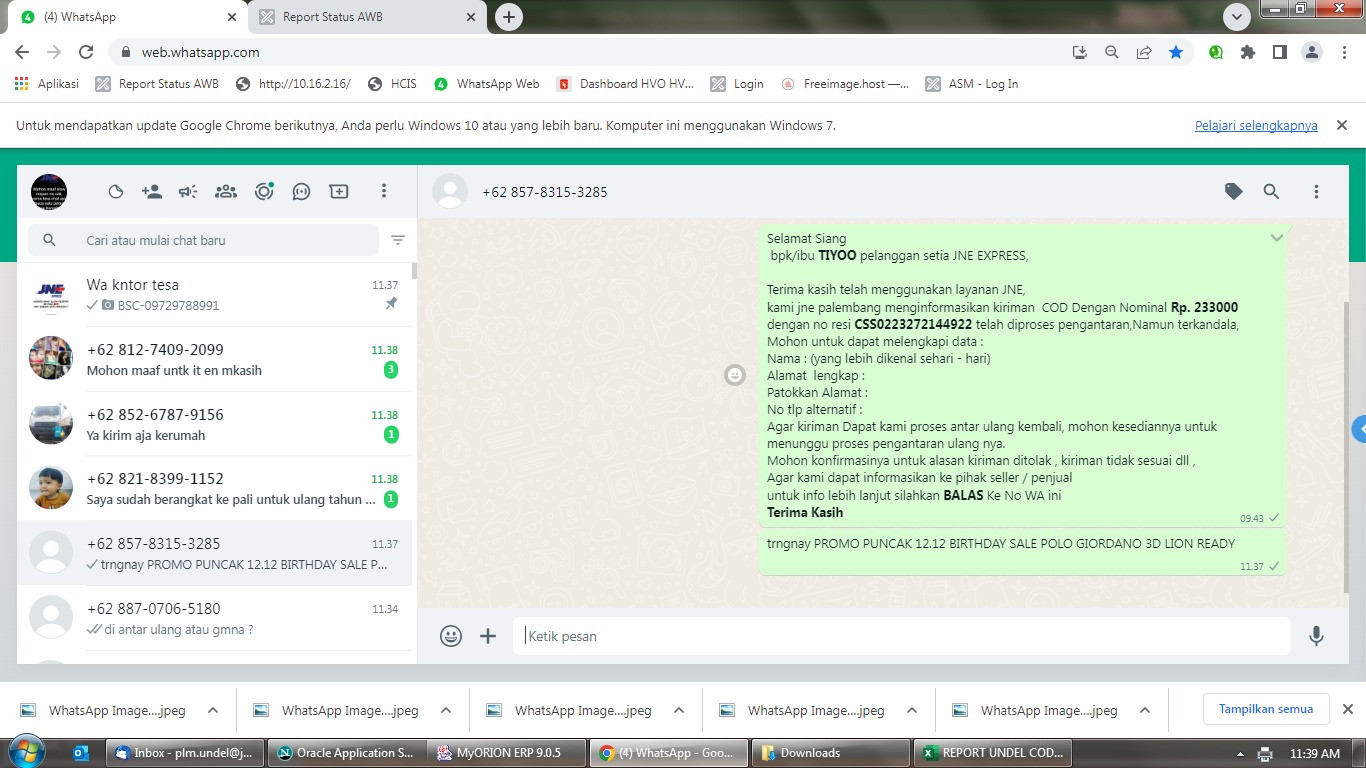Open the WhatsApp profile picture
Screen dimensions: 1366x768
click(49, 191)
